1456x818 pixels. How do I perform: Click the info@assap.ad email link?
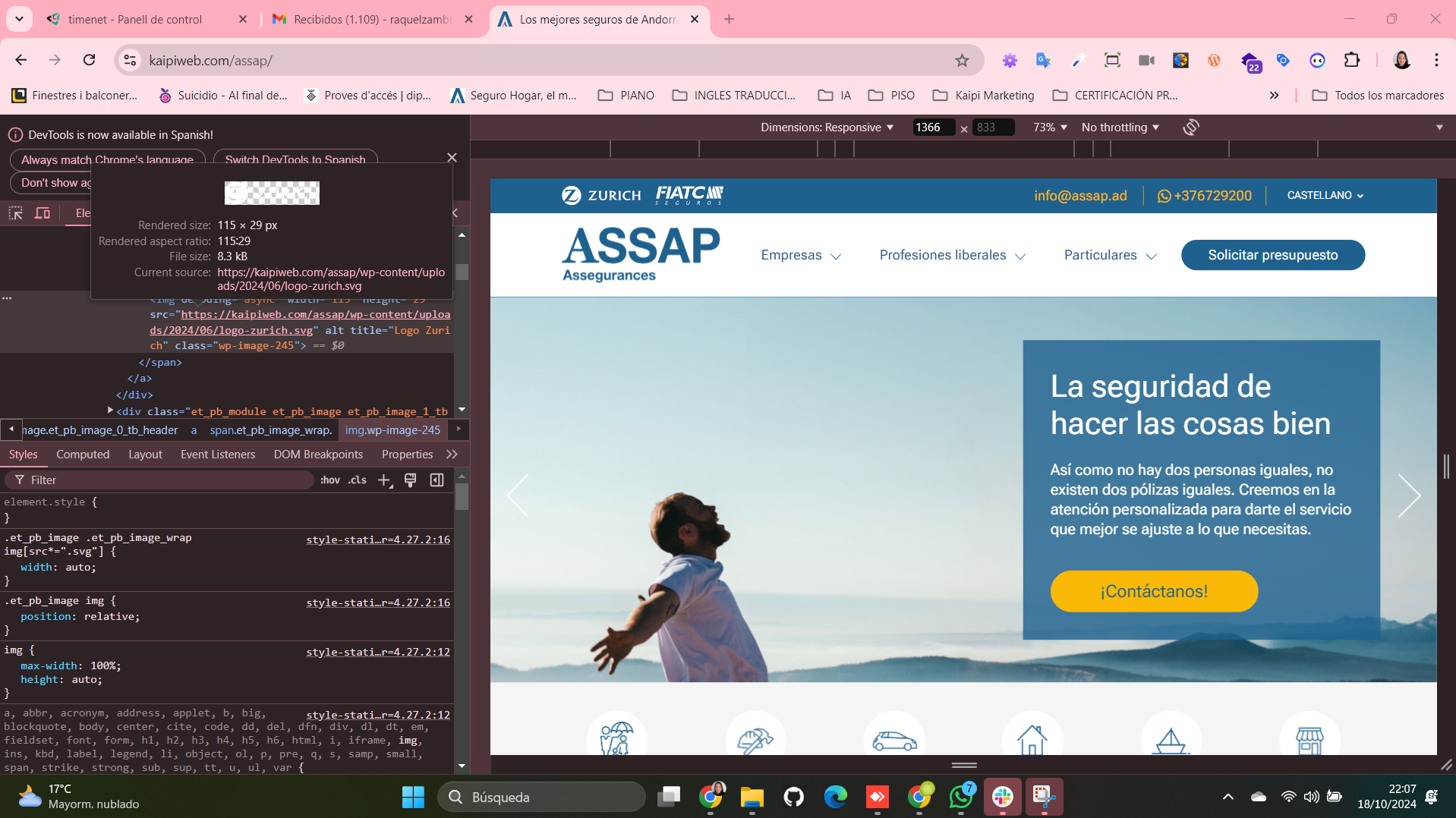click(x=1080, y=196)
